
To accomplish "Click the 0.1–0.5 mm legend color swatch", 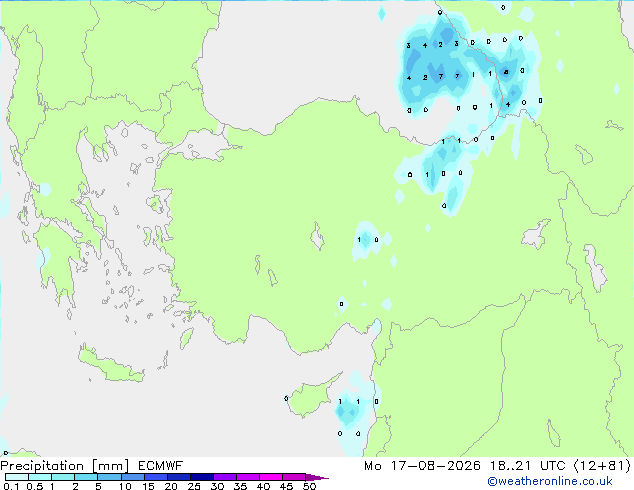I will [x=17, y=477].
